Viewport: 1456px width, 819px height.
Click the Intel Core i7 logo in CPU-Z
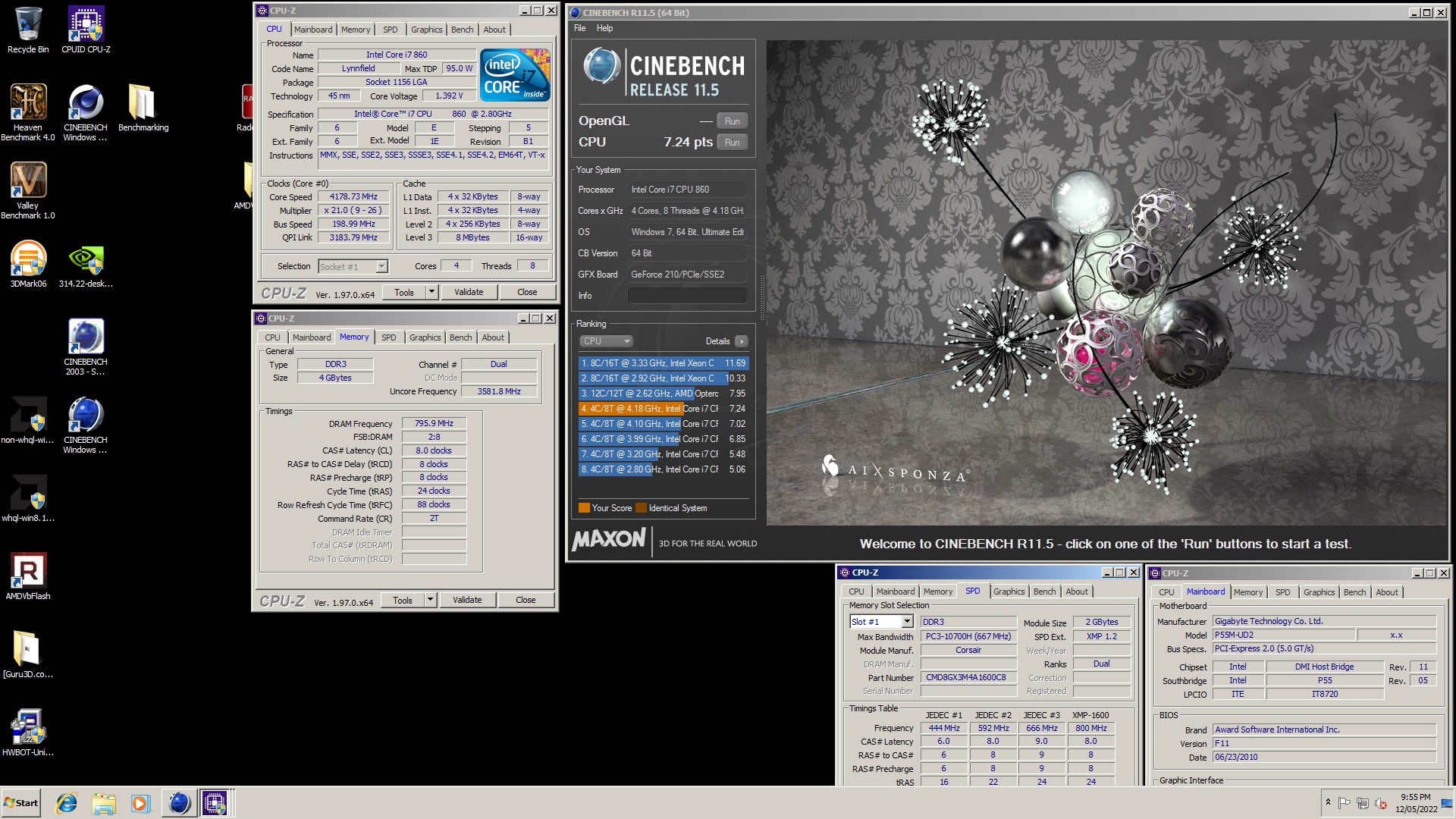pyautogui.click(x=516, y=74)
